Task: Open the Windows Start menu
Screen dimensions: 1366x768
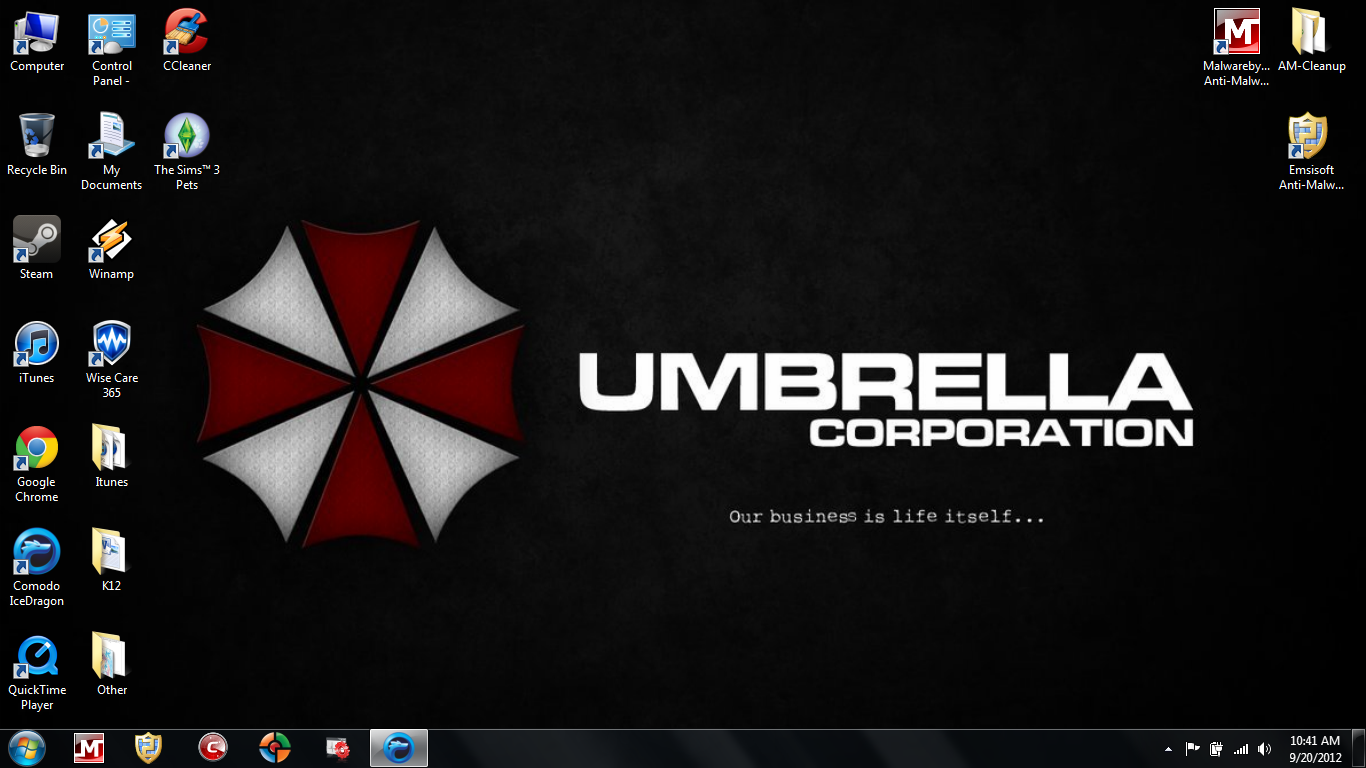Action: (x=27, y=748)
